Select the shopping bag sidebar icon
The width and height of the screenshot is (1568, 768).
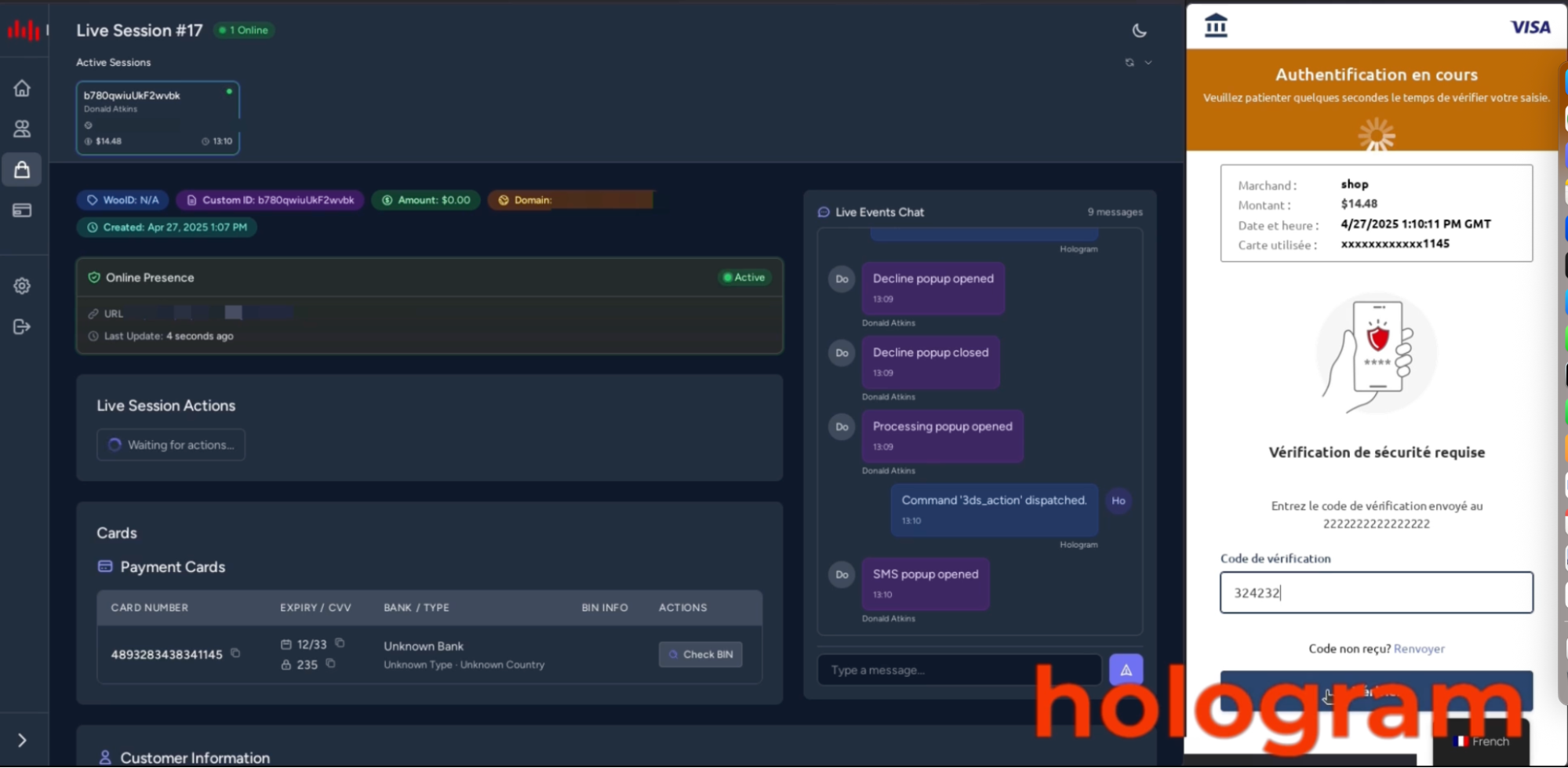click(x=22, y=169)
